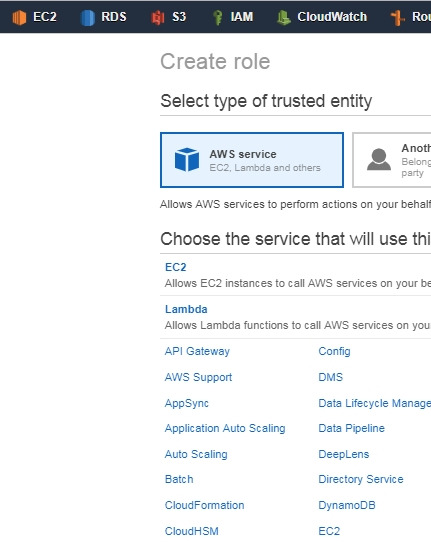Image resolution: width=431 pixels, height=543 pixels.
Task: Click the IAM key icon shortcut
Action: pyautogui.click(x=217, y=17)
